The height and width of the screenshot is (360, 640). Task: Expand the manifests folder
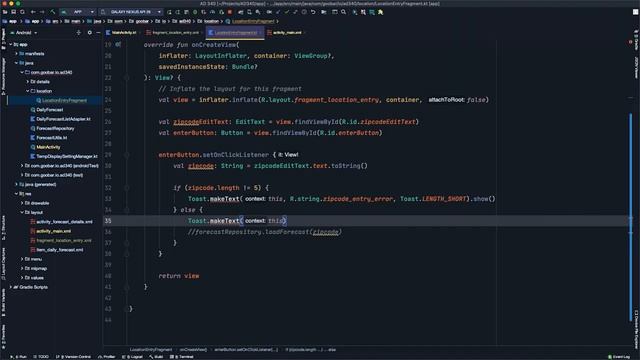coord(16,54)
